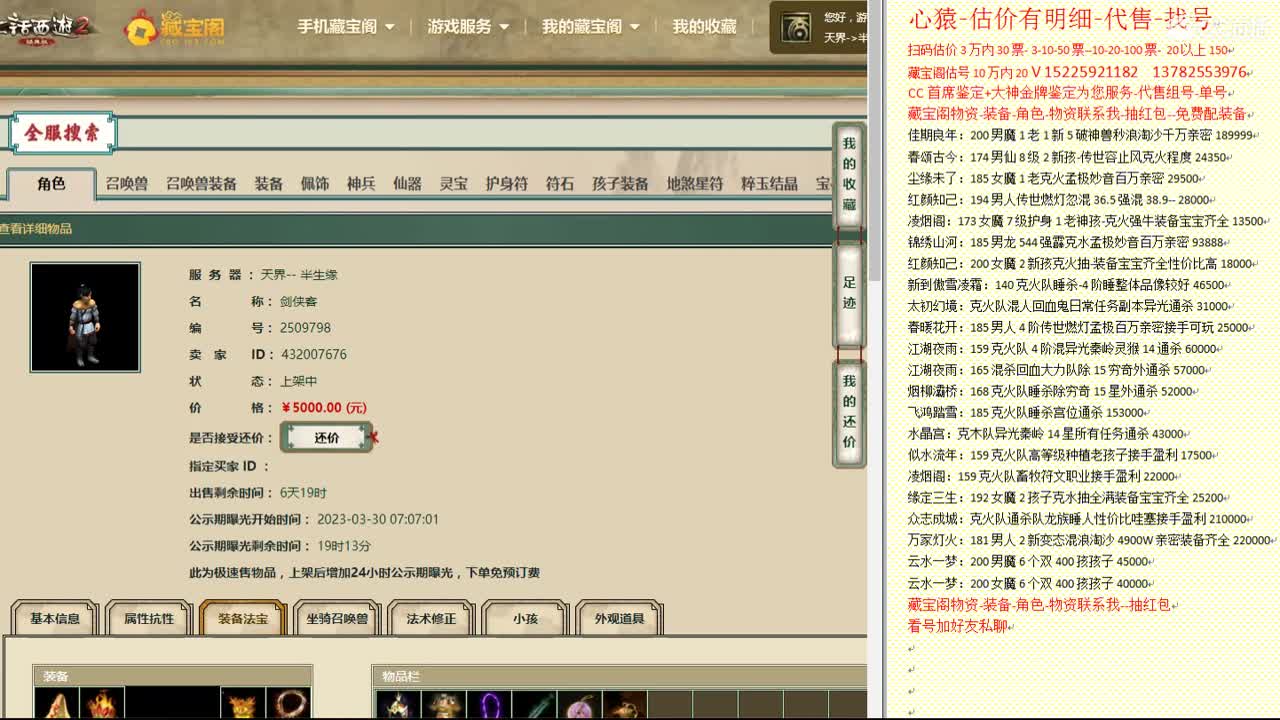Viewport: 1280px width, 720px height.
Task: Expand the 我的藏宝阁 dropdown menu
Action: pyautogui.click(x=589, y=27)
